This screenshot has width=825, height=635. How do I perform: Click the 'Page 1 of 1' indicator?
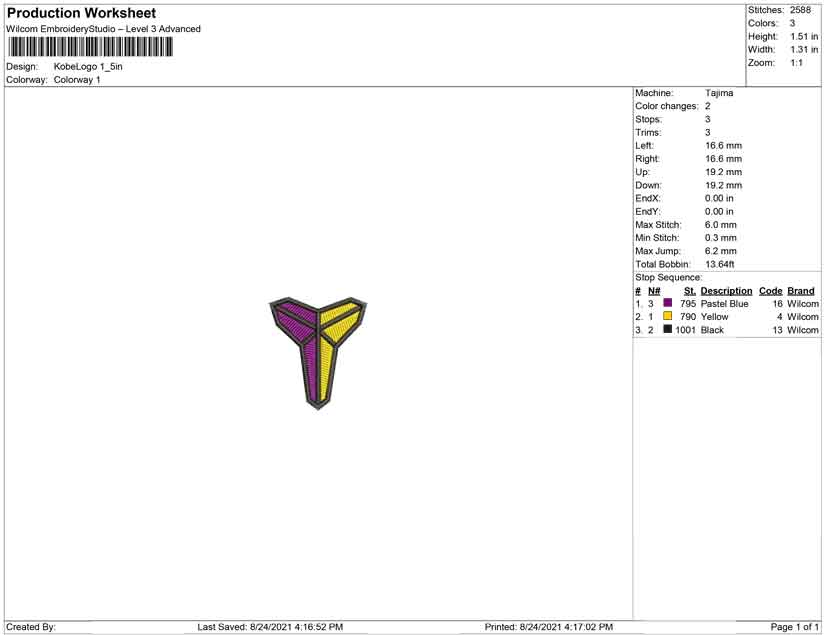(x=794, y=627)
